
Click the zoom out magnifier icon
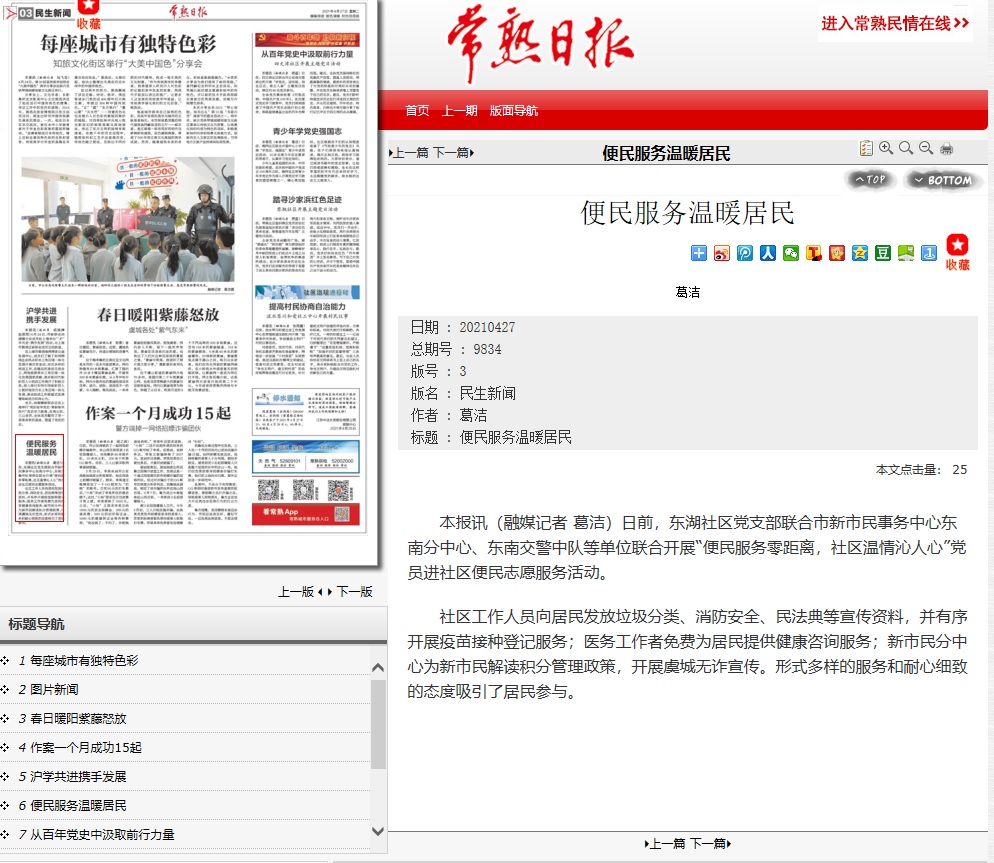[926, 149]
